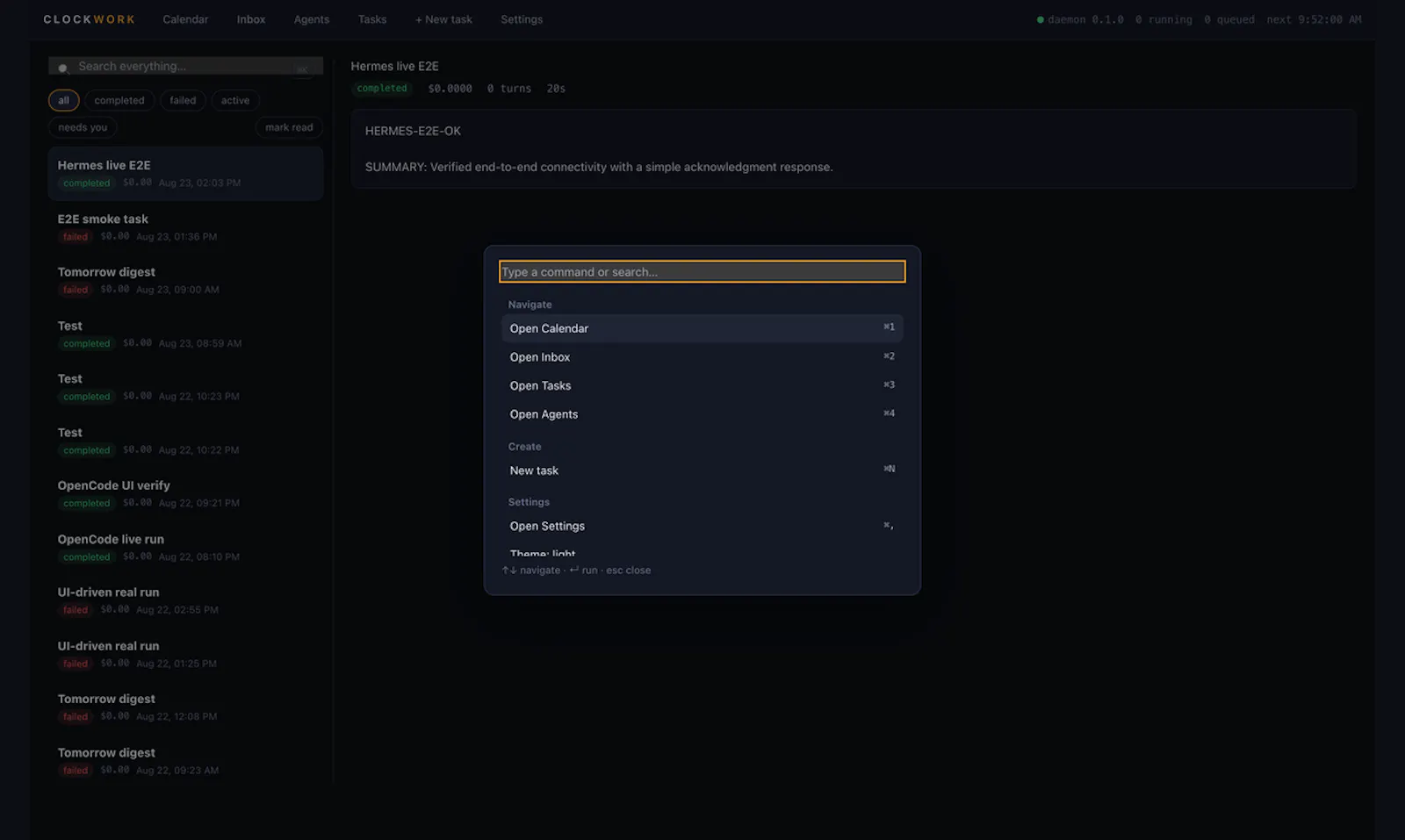1405x840 pixels.
Task: Click the '0 running' status text
Action: (1164, 19)
